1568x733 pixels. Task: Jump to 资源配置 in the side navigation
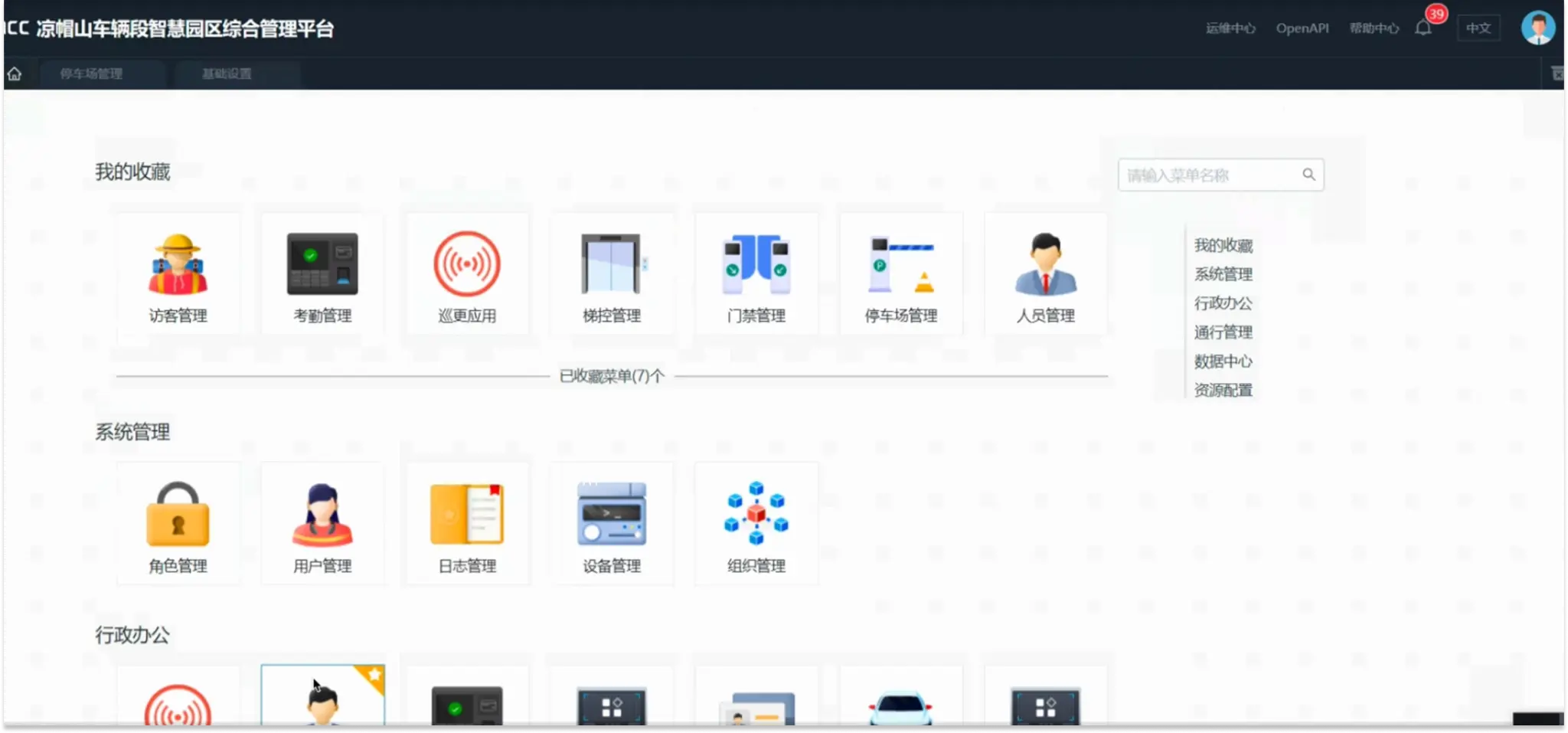(x=1223, y=390)
